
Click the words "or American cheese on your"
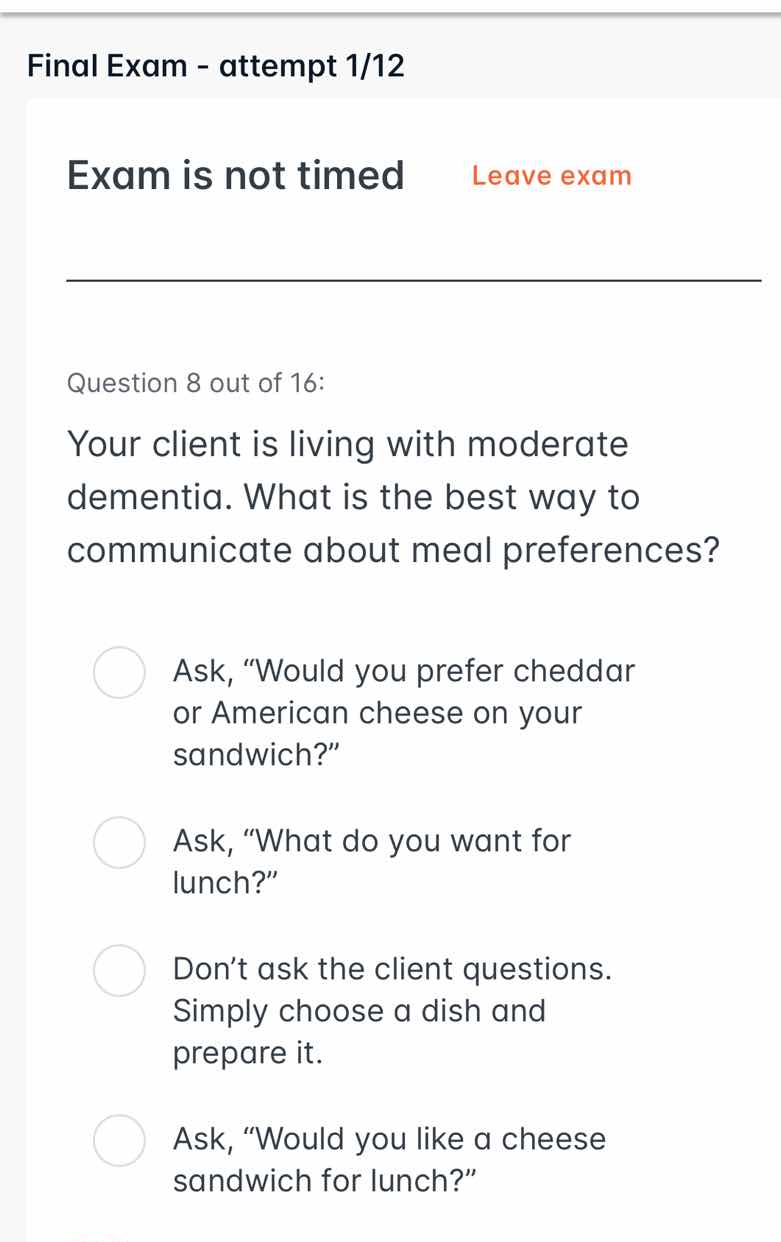[377, 713]
